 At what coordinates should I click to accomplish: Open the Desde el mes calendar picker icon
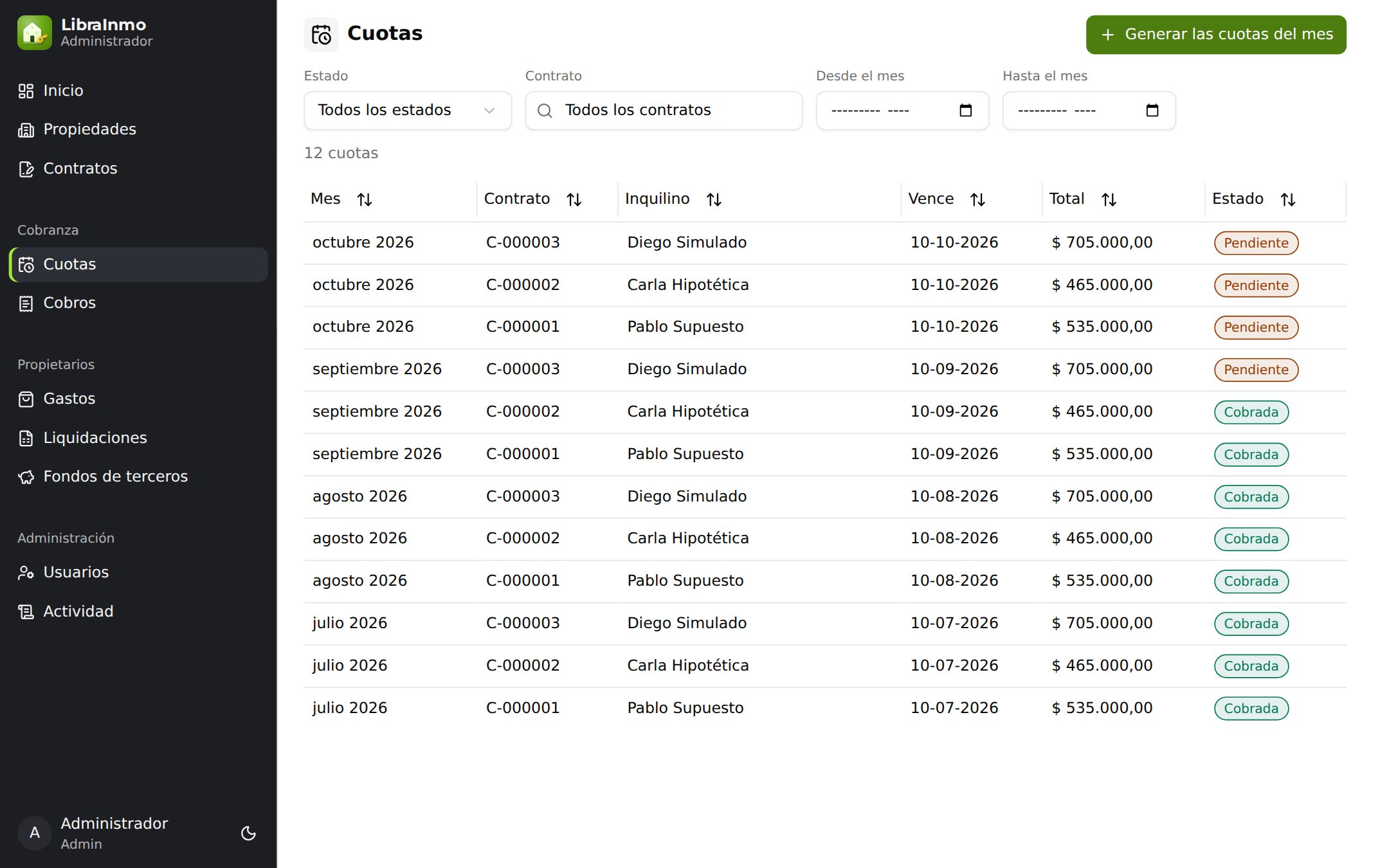965,111
